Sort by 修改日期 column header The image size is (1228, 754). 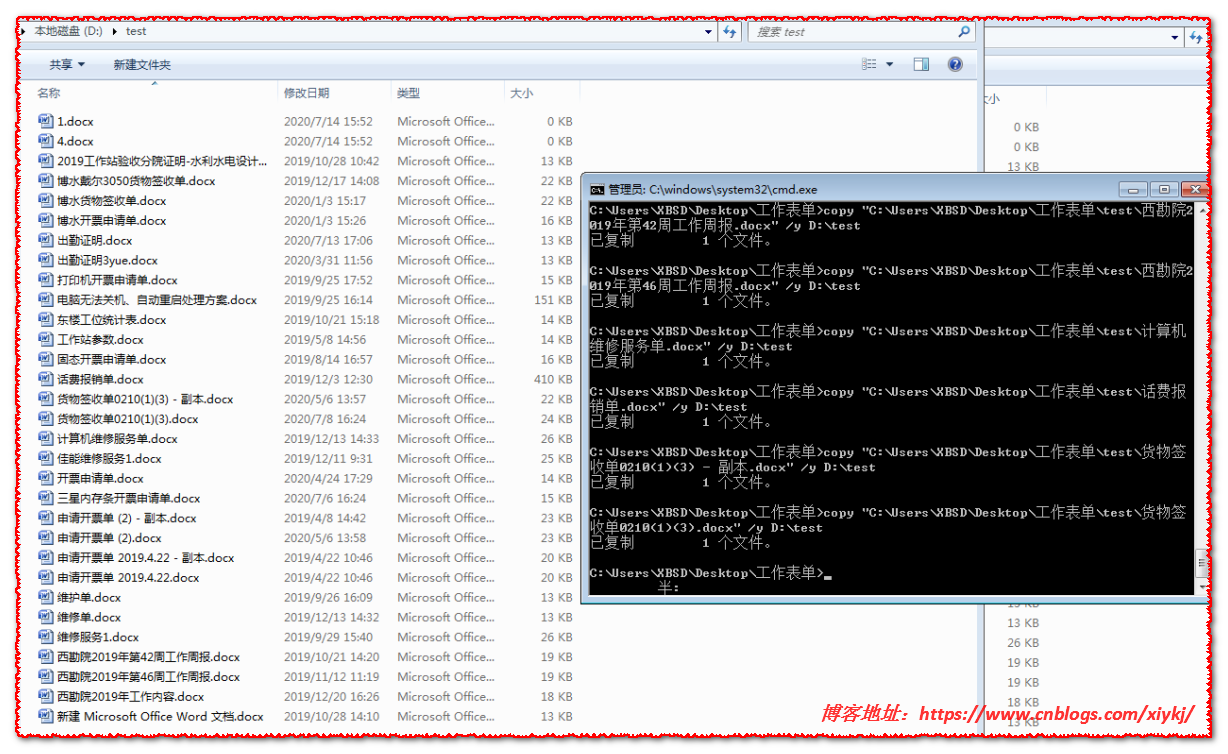point(306,93)
